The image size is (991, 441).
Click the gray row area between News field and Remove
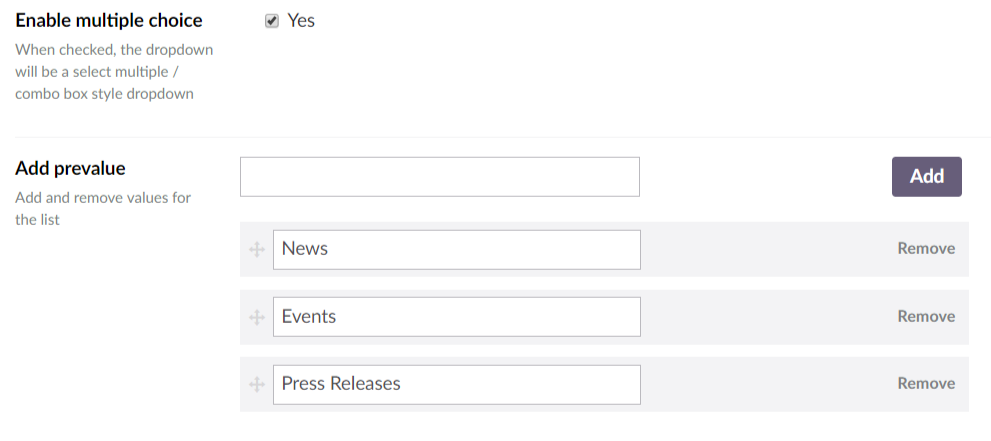coord(769,250)
